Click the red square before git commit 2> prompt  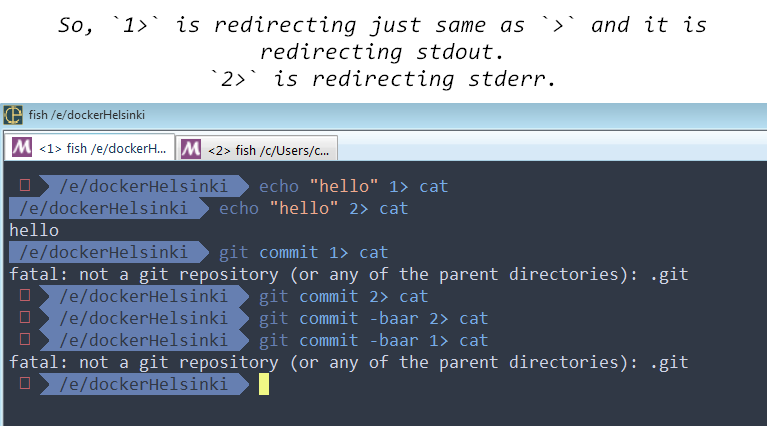pos(25,295)
